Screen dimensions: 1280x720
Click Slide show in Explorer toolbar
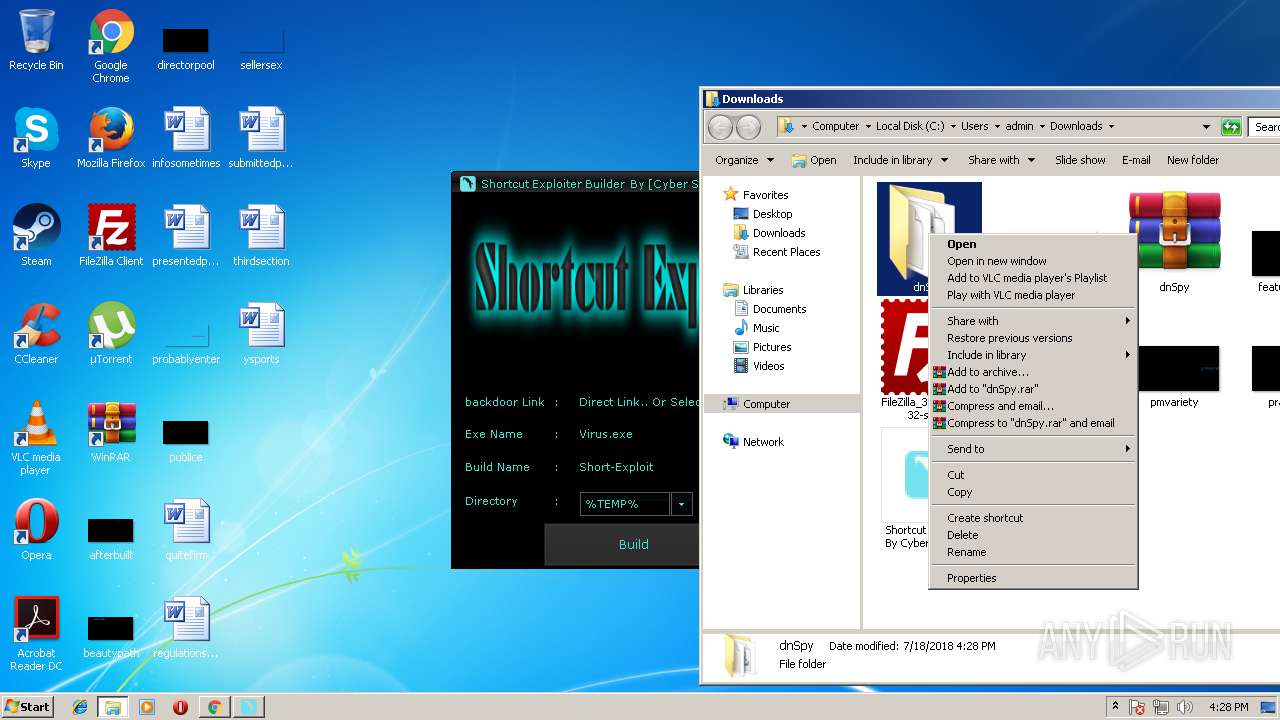click(1080, 160)
